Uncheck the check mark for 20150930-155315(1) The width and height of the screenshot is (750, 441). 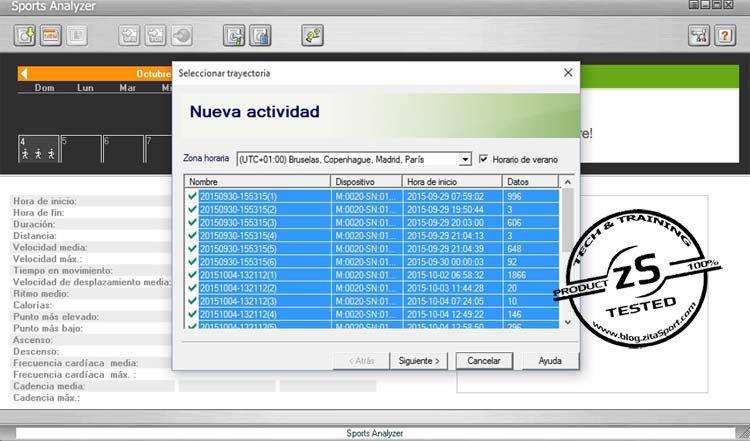(x=192, y=196)
